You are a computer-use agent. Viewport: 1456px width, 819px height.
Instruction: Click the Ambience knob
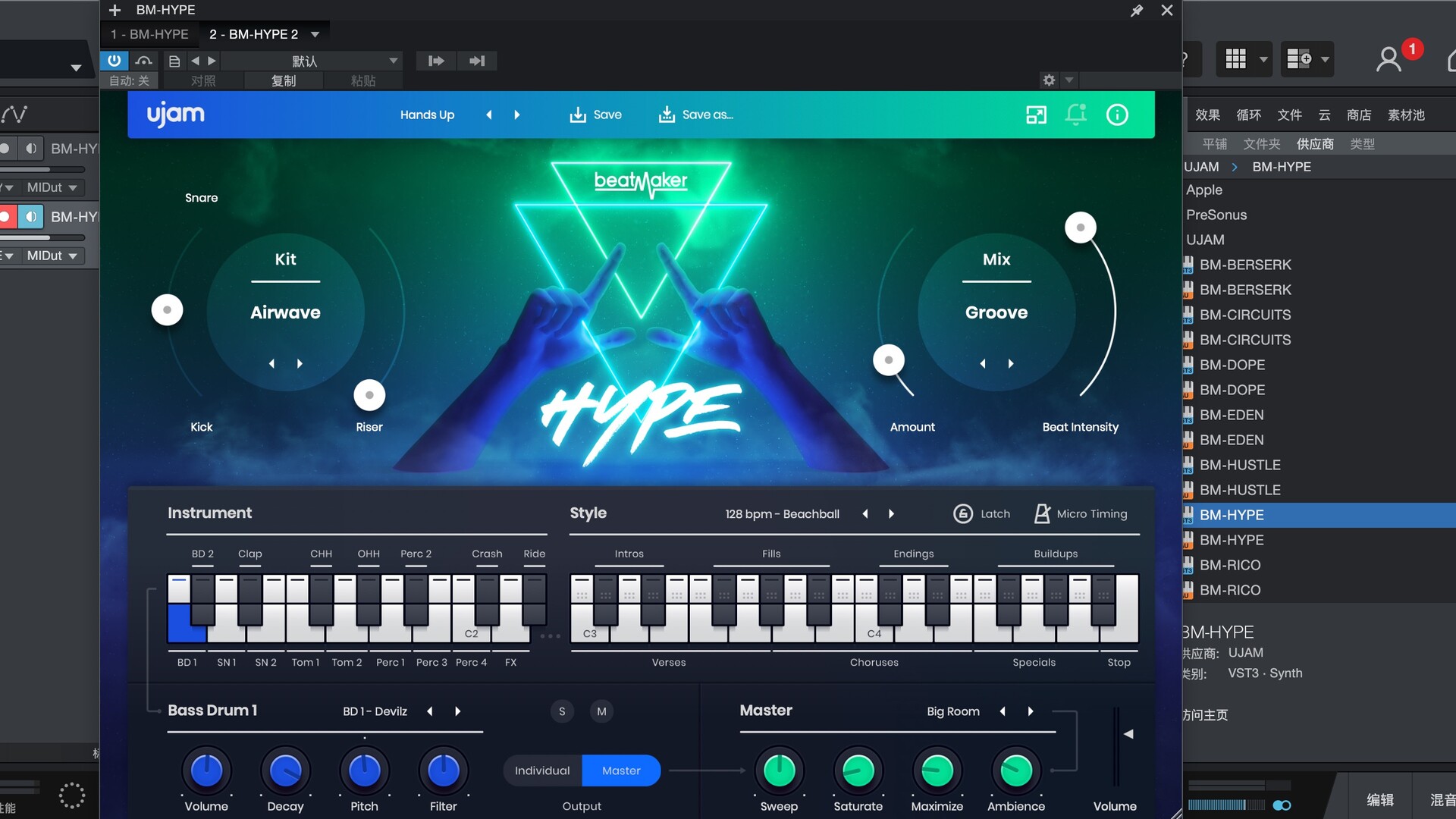point(1016,770)
